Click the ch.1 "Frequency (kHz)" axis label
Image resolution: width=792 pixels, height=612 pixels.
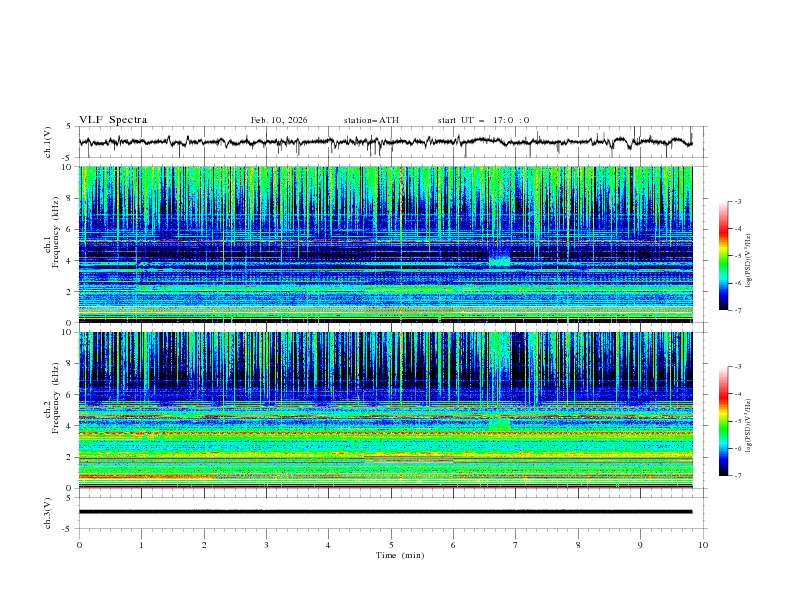click(56, 232)
